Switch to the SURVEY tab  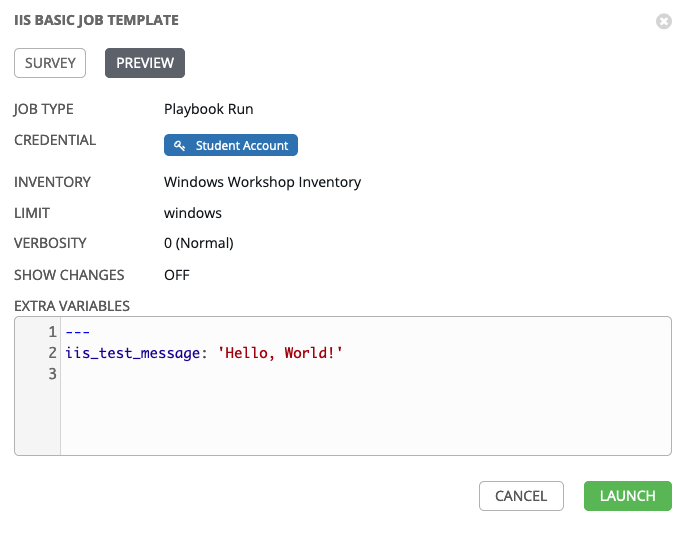[50, 63]
